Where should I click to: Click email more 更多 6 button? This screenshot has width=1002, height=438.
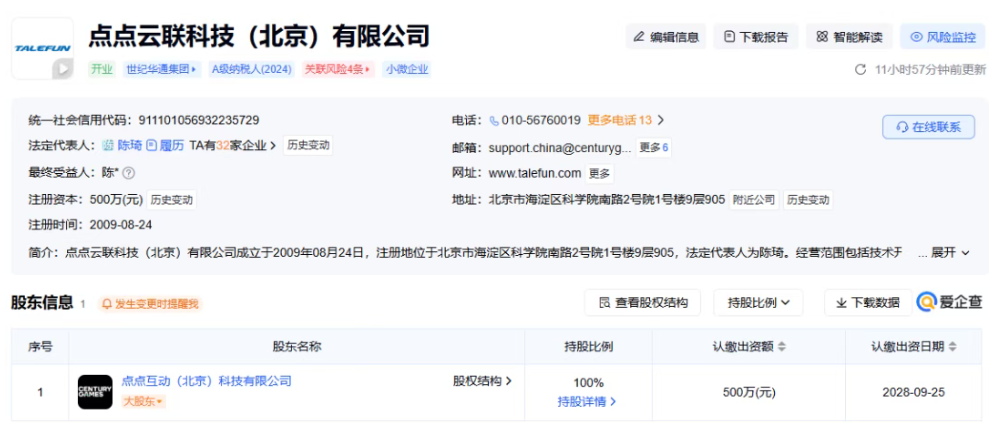pyautogui.click(x=654, y=148)
